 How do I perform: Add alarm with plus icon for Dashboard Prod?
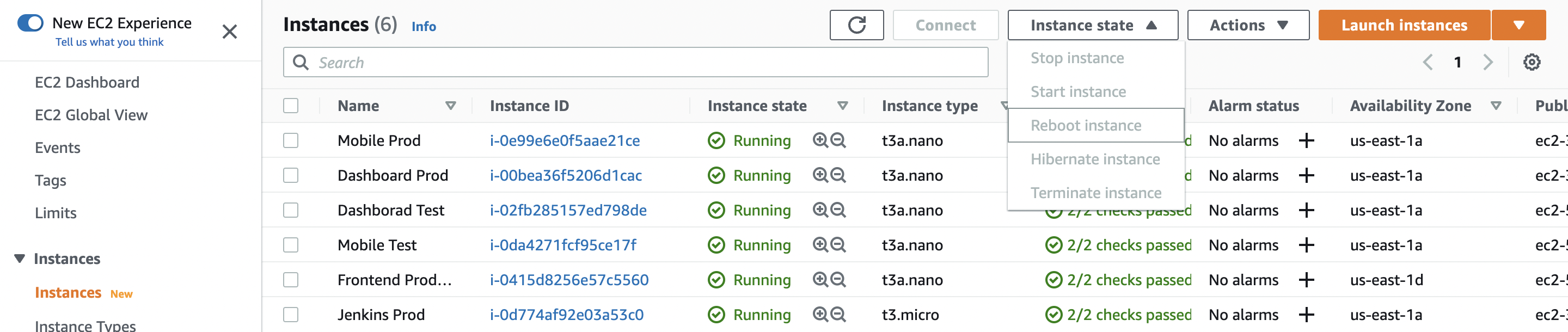tap(1306, 175)
